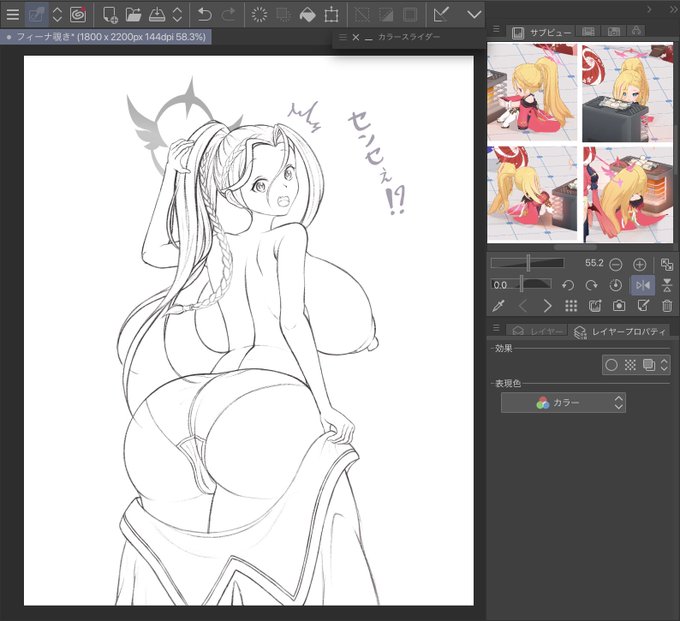Click the Fill bucket toolbar icon
This screenshot has width=680, height=621.
[307, 15]
